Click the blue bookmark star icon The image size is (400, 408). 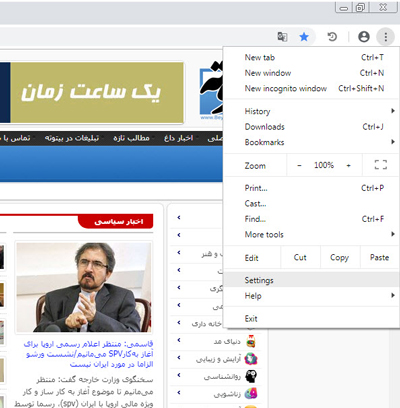click(x=304, y=36)
